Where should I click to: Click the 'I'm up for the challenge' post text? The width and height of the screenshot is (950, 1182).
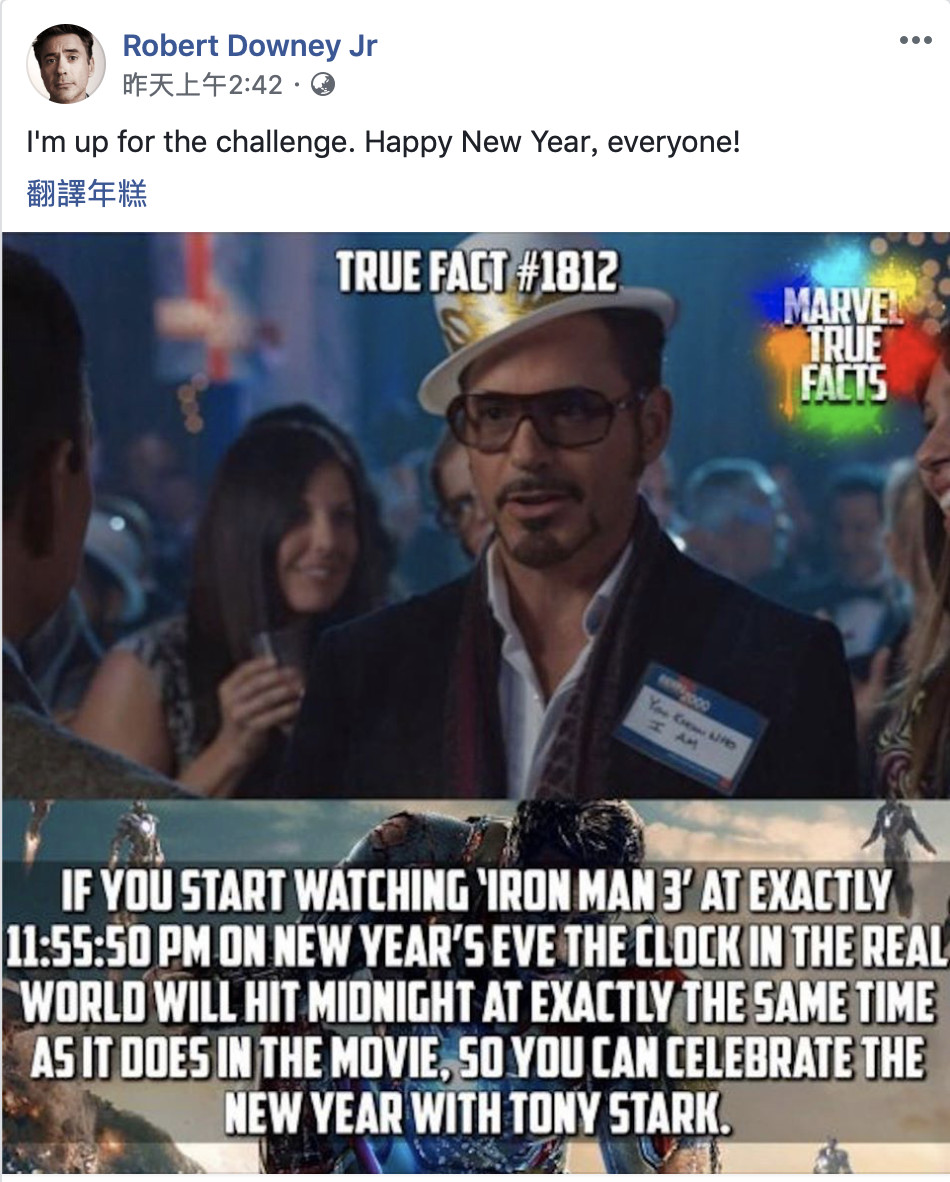383,142
